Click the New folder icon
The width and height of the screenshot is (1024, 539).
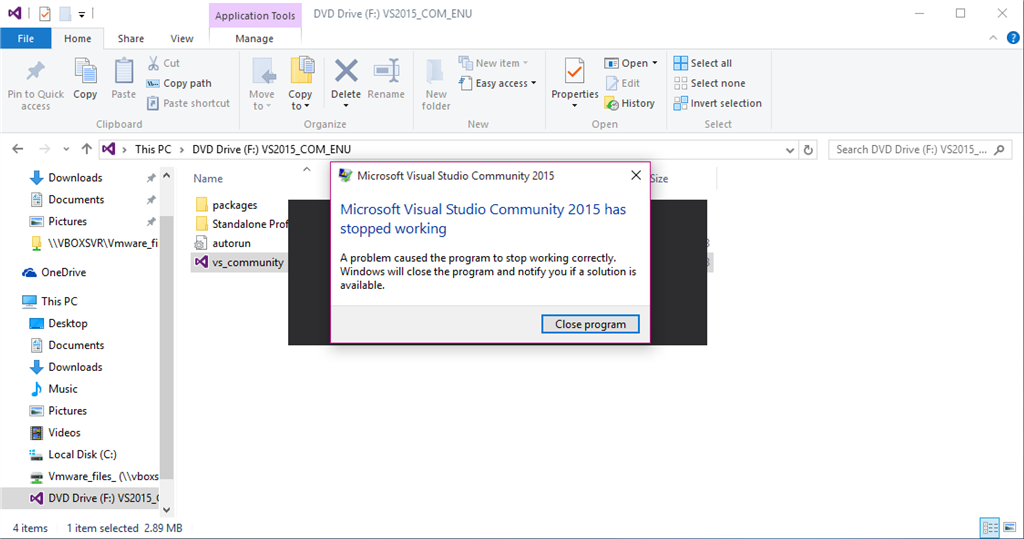[x=435, y=72]
